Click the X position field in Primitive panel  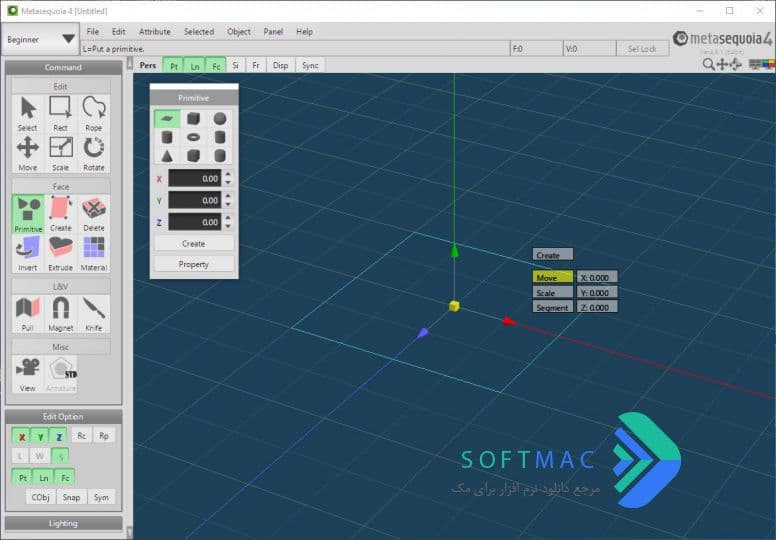tap(194, 178)
